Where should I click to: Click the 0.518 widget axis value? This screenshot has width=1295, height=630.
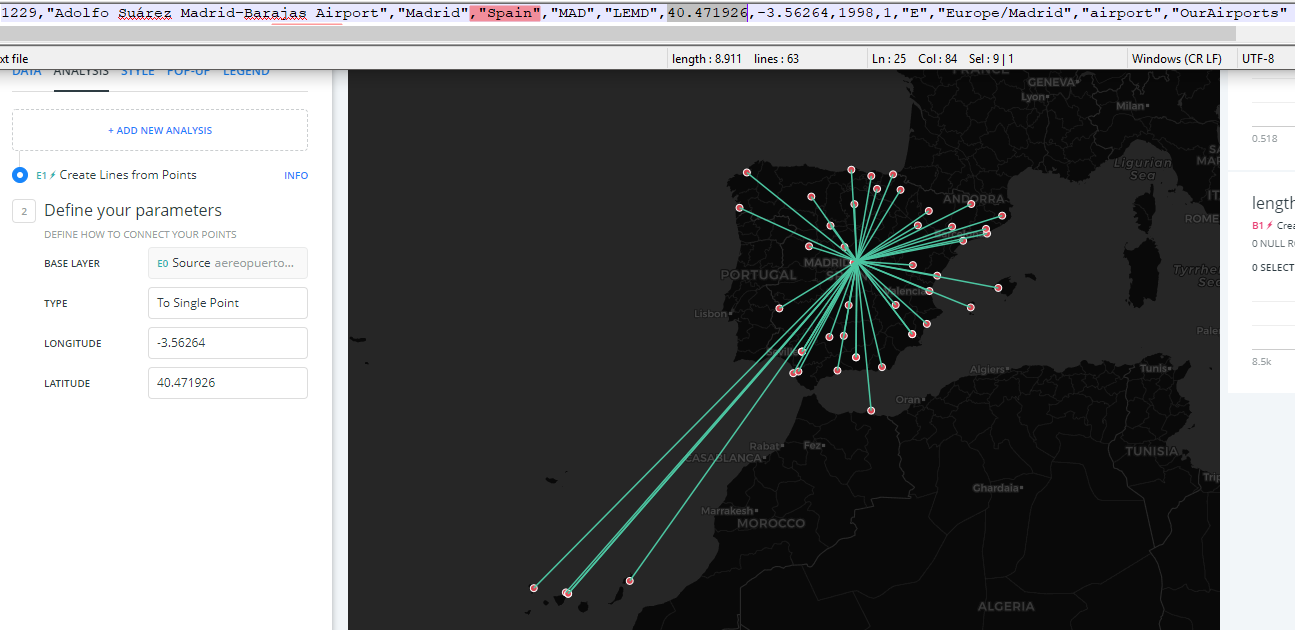[x=1264, y=138]
